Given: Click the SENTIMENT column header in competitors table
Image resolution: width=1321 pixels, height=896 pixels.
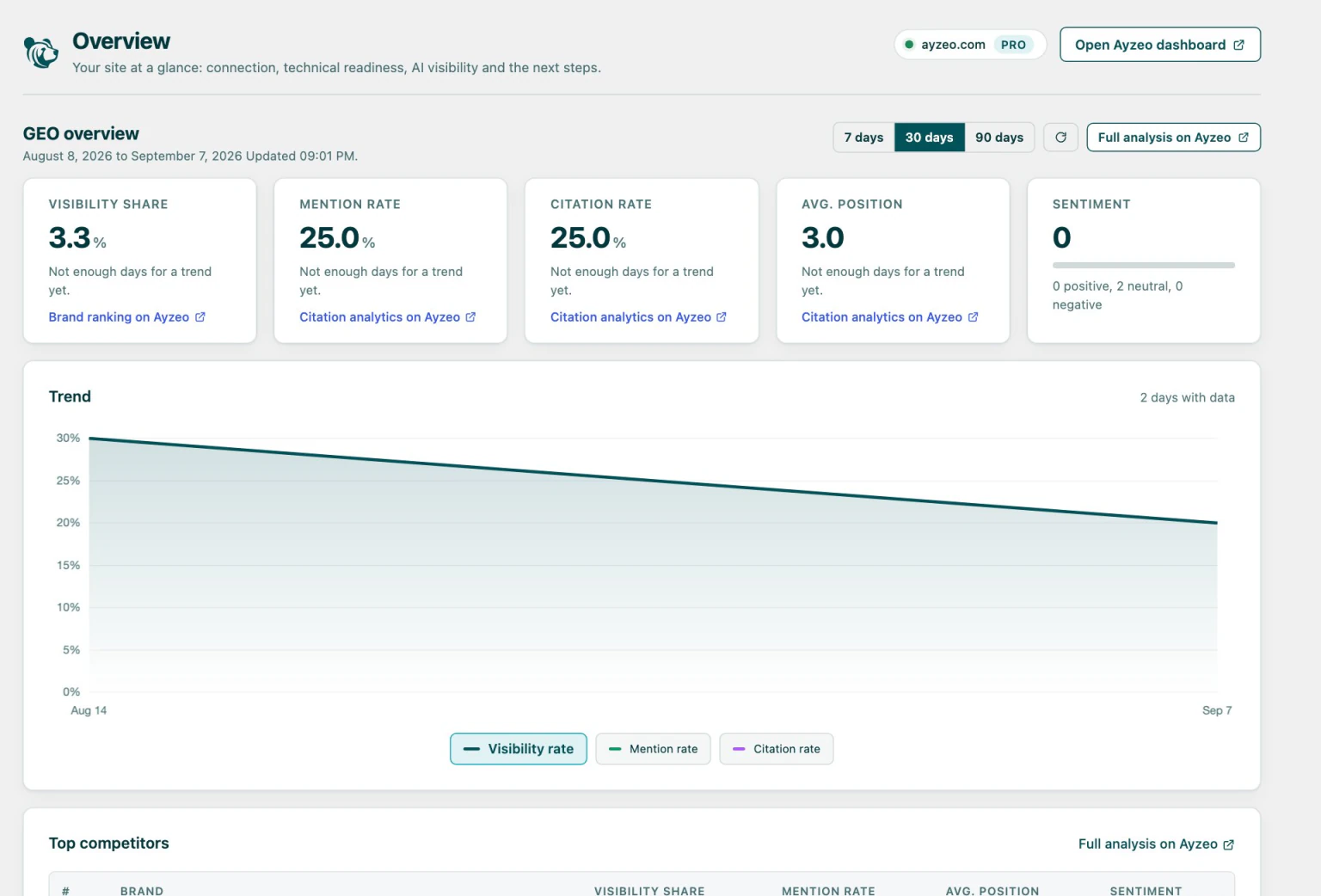Looking at the screenshot, I should pos(1146,891).
